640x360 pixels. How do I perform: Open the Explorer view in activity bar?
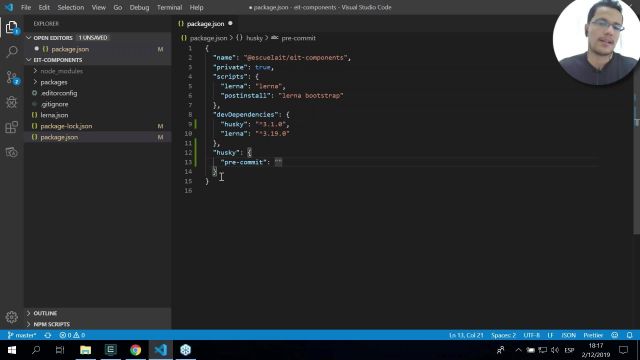tap(11, 27)
